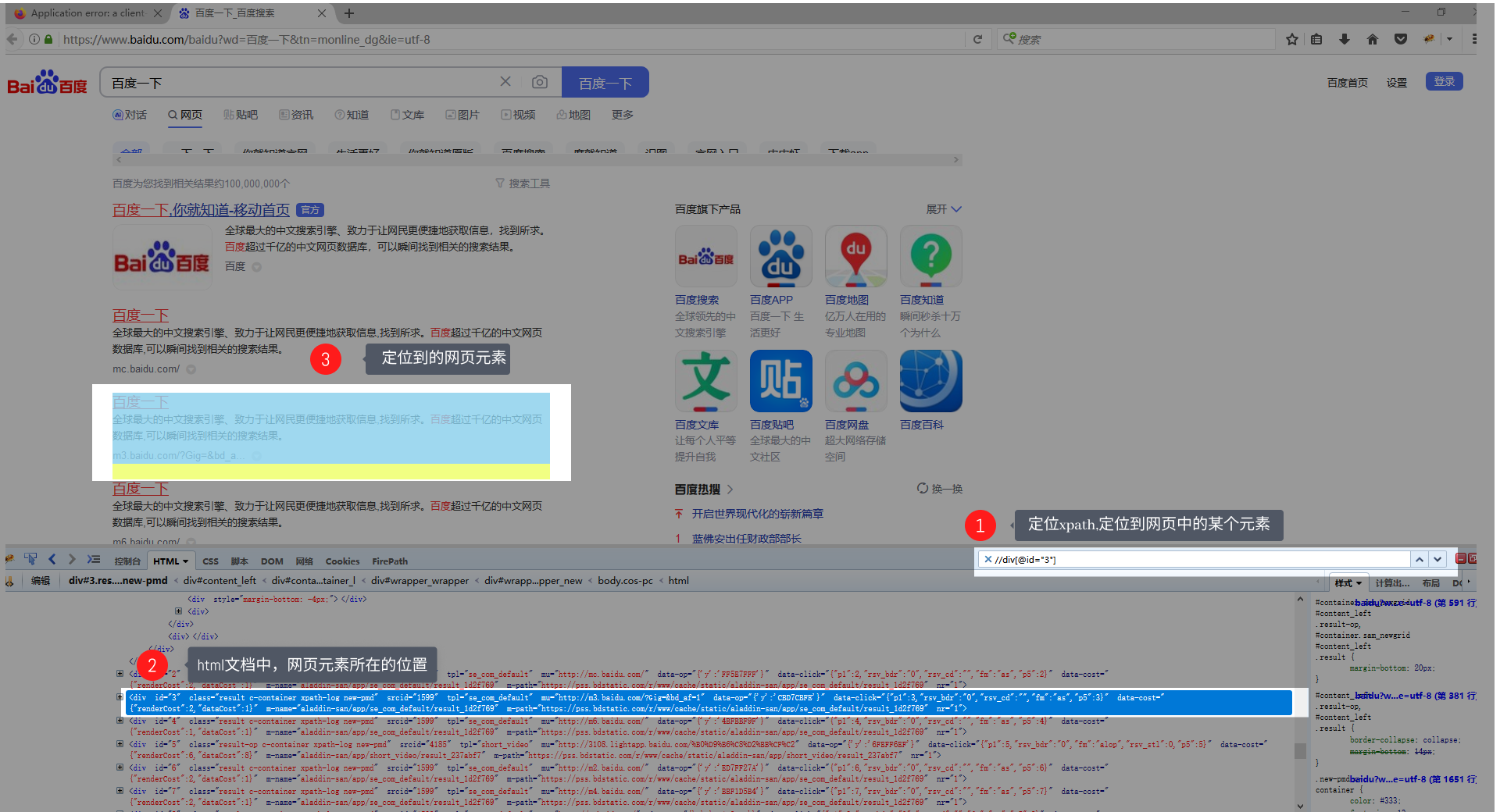Image resolution: width=1500 pixels, height=812 pixels.
Task: Click the Firebug forward arrow
Action: 72,559
